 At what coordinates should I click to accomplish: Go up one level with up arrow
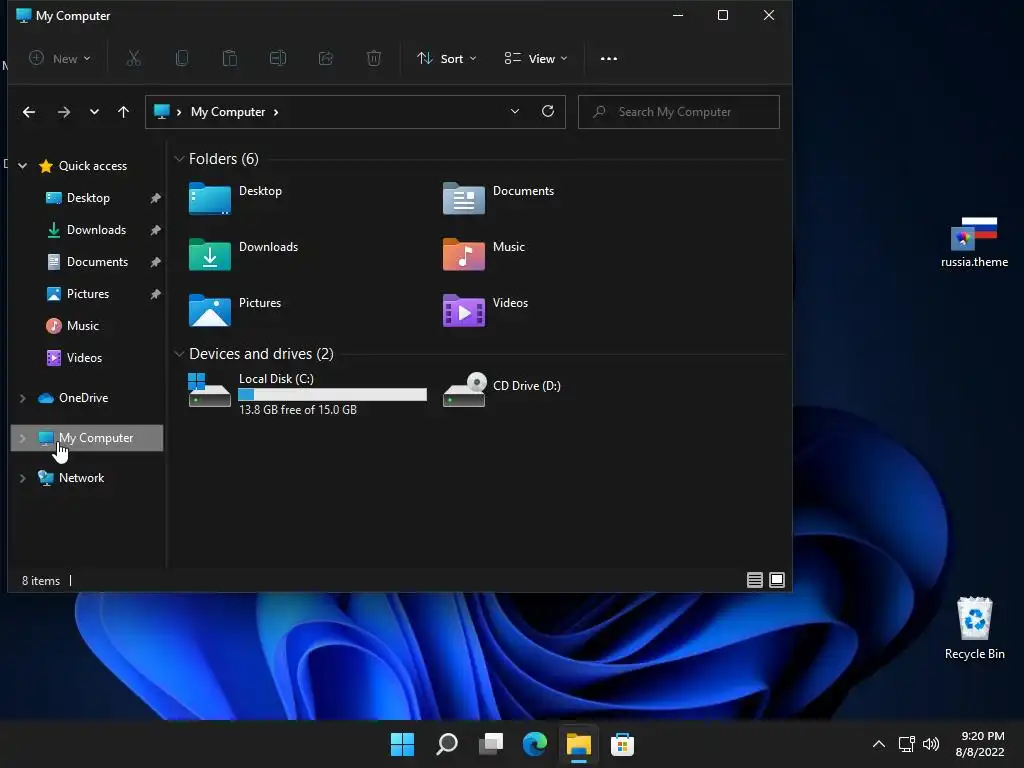click(x=123, y=112)
